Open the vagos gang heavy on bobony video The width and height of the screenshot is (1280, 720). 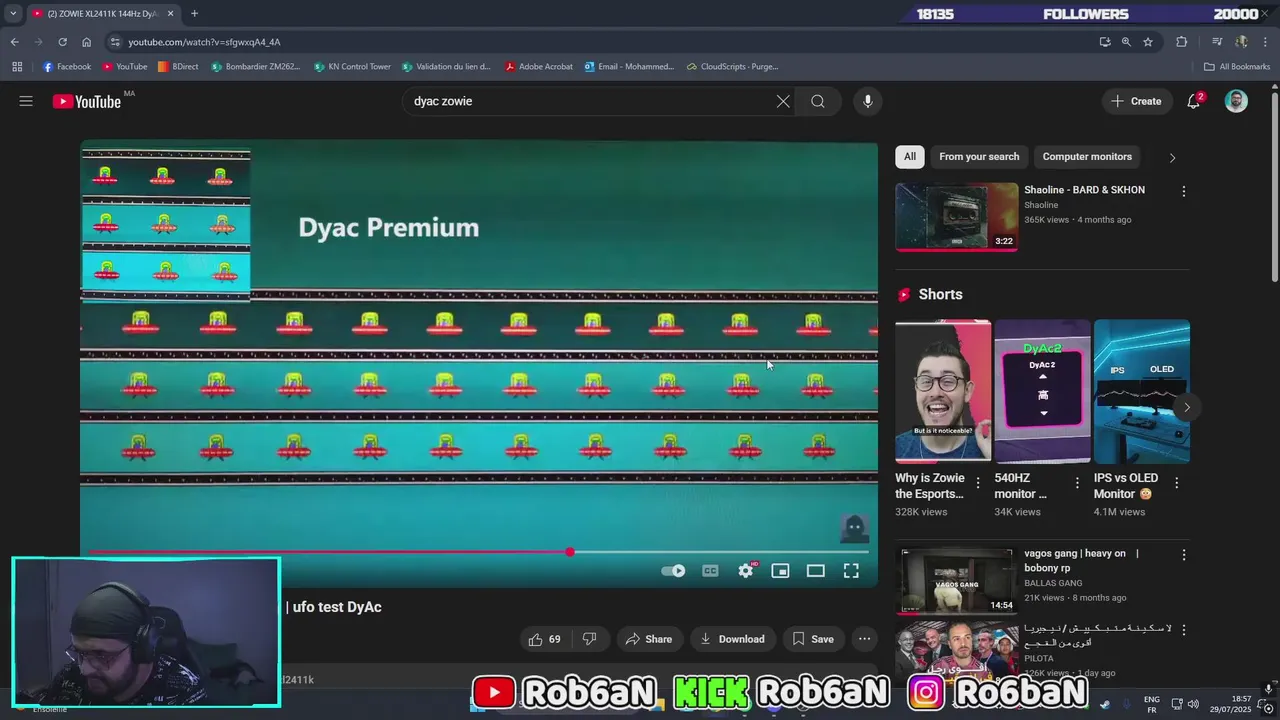tap(957, 580)
